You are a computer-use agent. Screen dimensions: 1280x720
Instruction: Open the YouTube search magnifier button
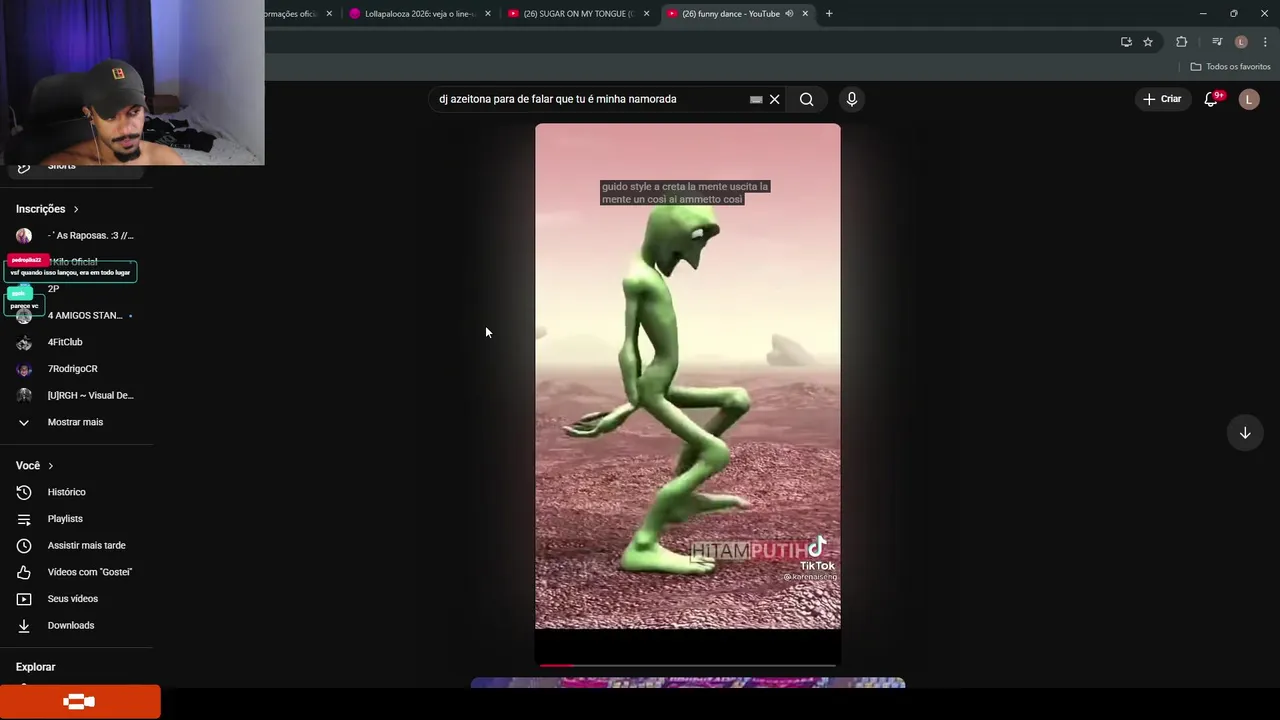pyautogui.click(x=806, y=99)
